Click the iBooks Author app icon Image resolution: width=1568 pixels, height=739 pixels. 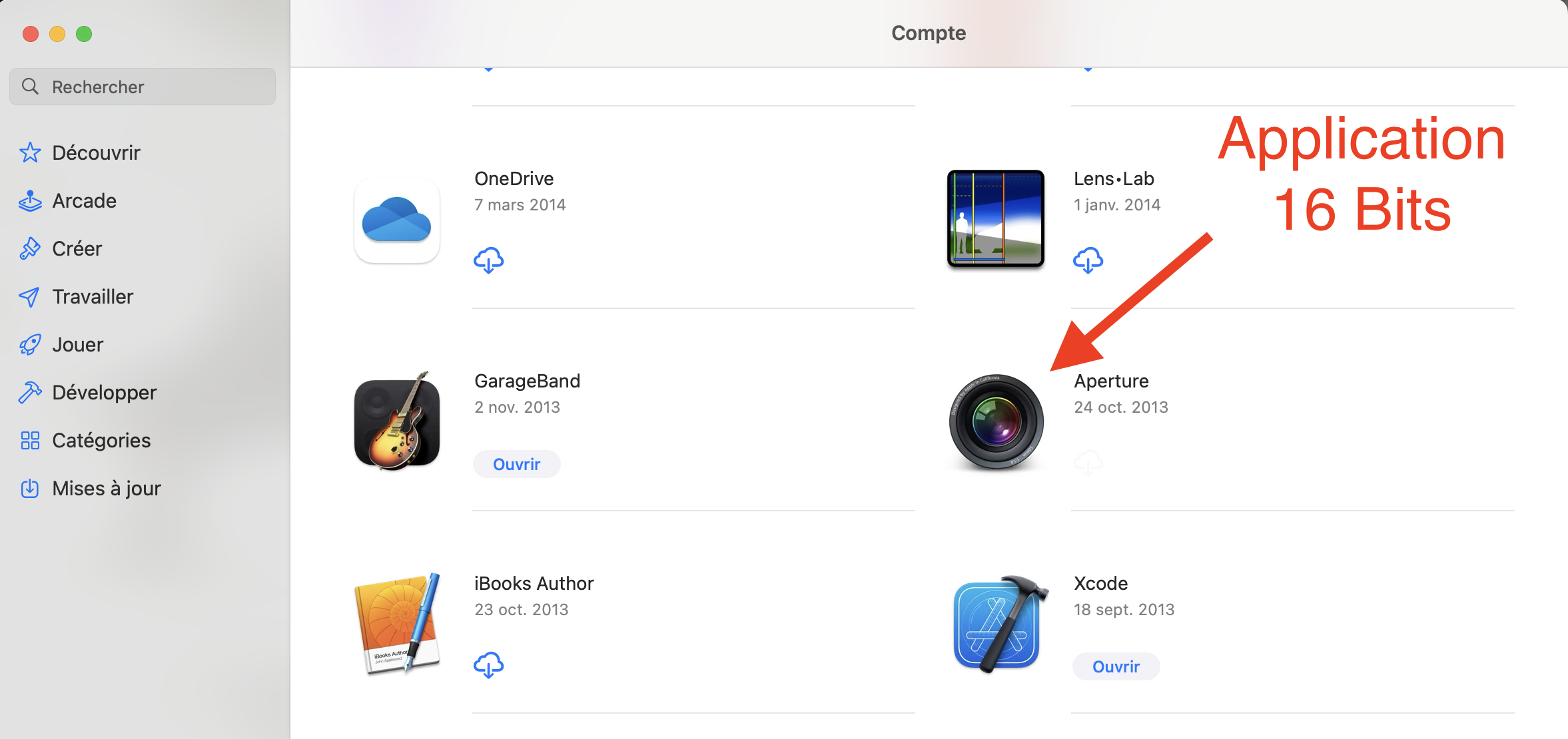pos(398,624)
